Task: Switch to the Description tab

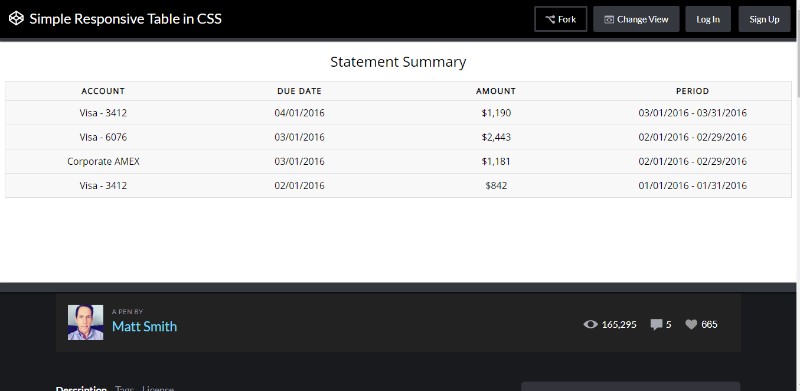Action: [81, 388]
